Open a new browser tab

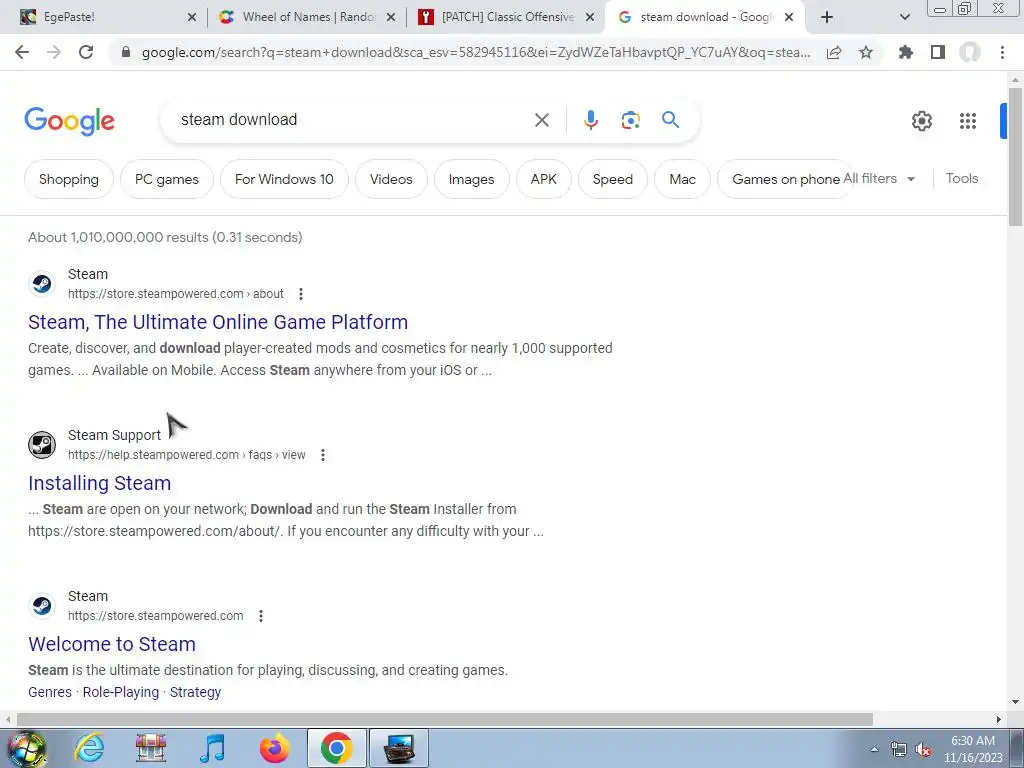tap(827, 18)
